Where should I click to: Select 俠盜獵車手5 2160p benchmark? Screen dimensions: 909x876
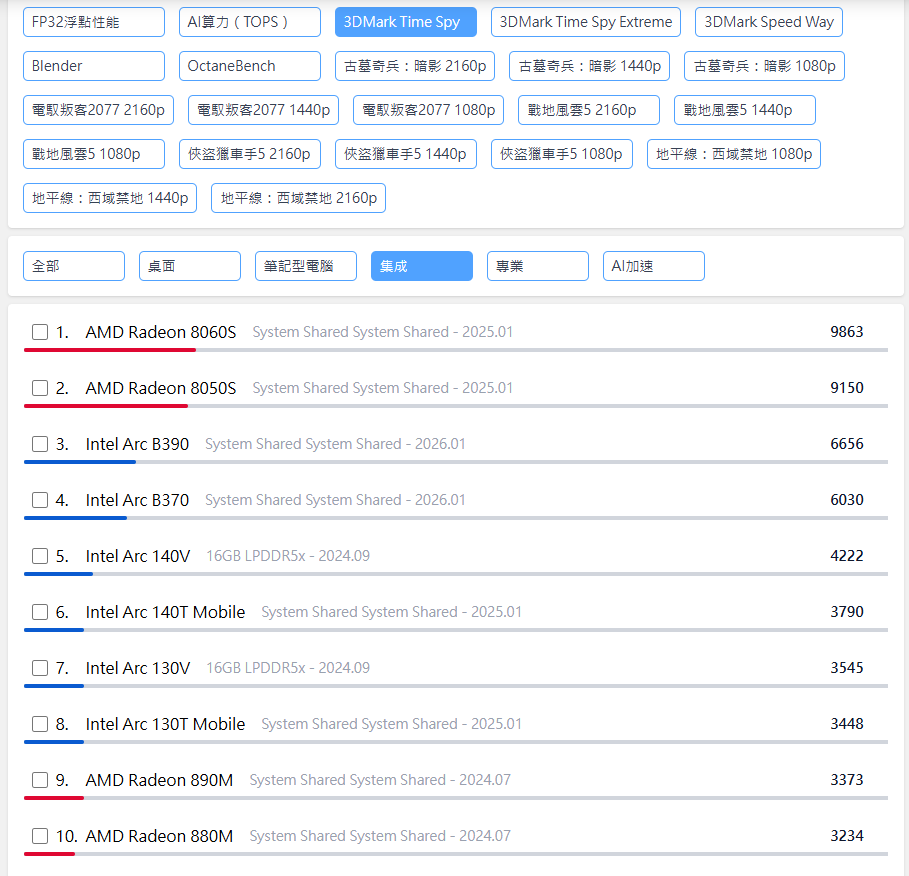coord(250,154)
